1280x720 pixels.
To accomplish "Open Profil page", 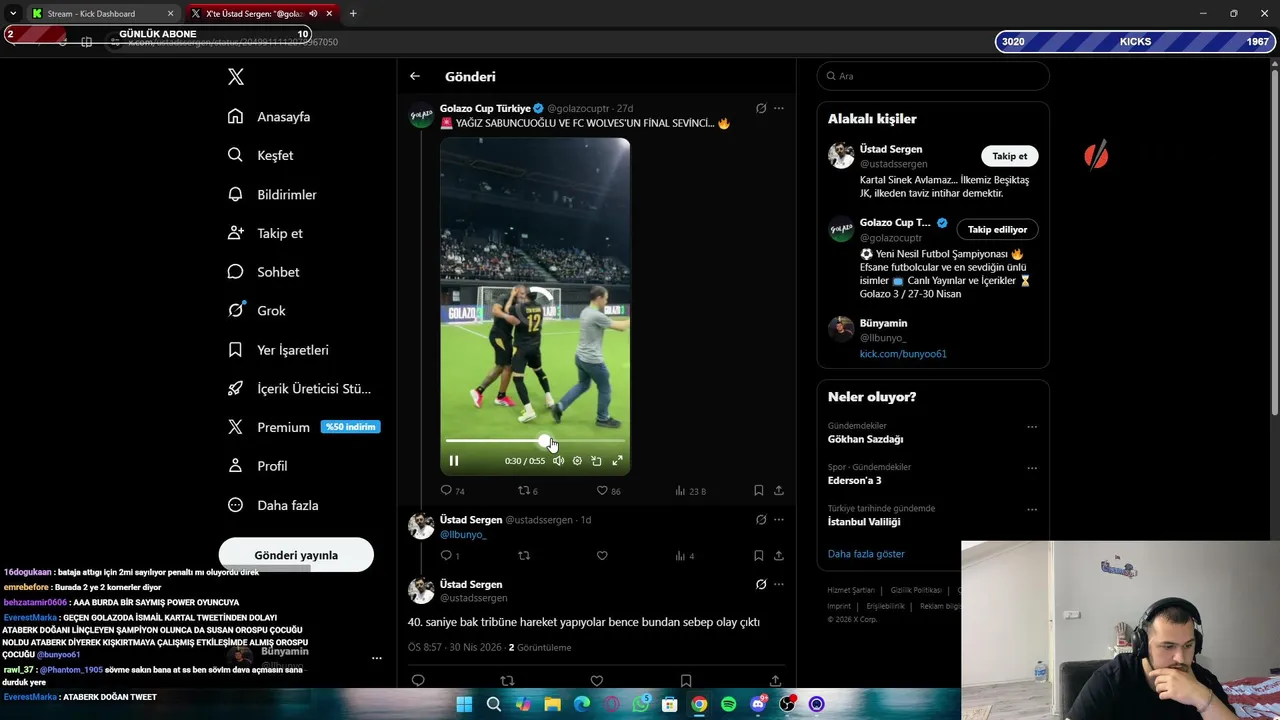I will (257, 466).
